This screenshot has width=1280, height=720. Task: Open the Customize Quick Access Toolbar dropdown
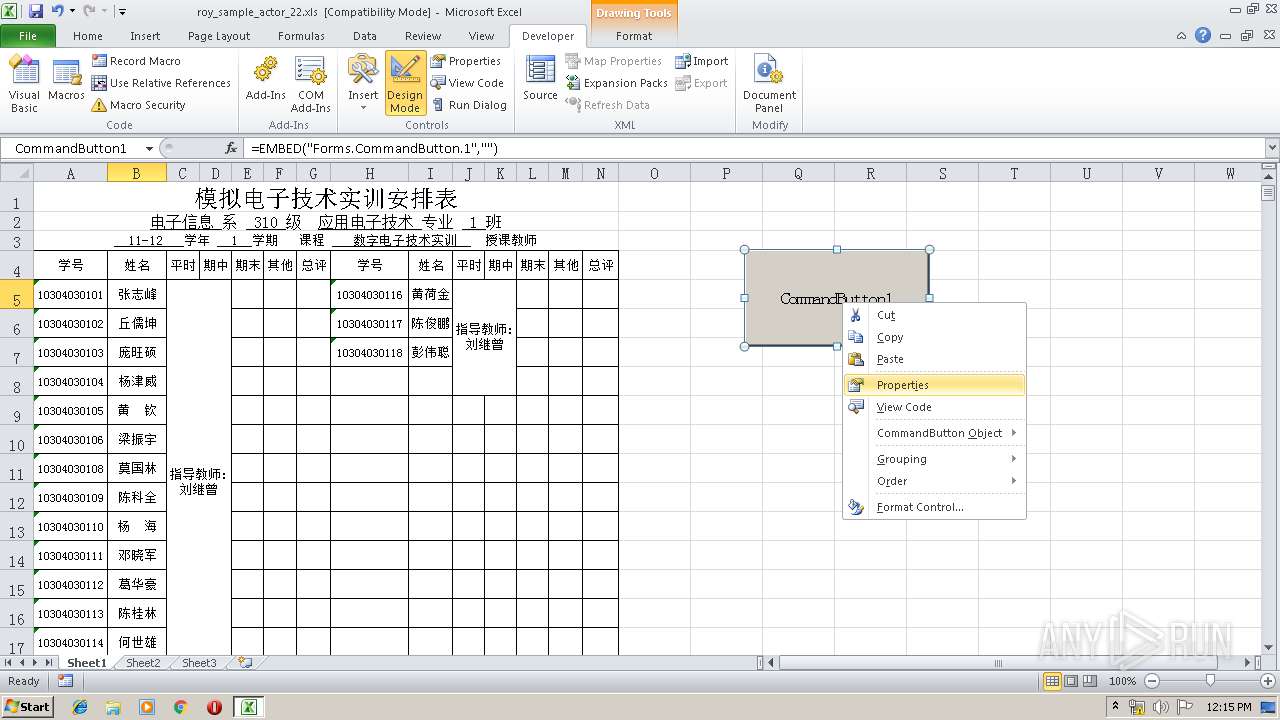coord(122,11)
